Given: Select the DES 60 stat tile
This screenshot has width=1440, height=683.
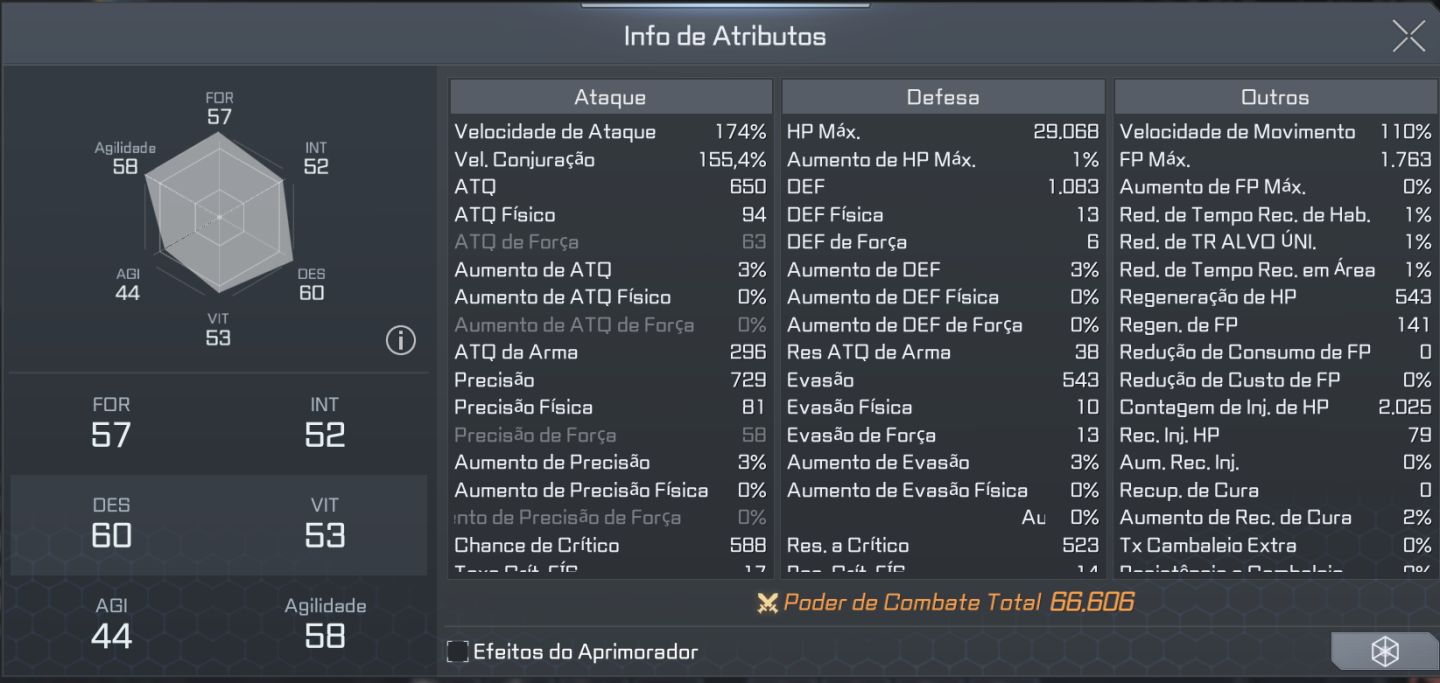Looking at the screenshot, I should [111, 524].
